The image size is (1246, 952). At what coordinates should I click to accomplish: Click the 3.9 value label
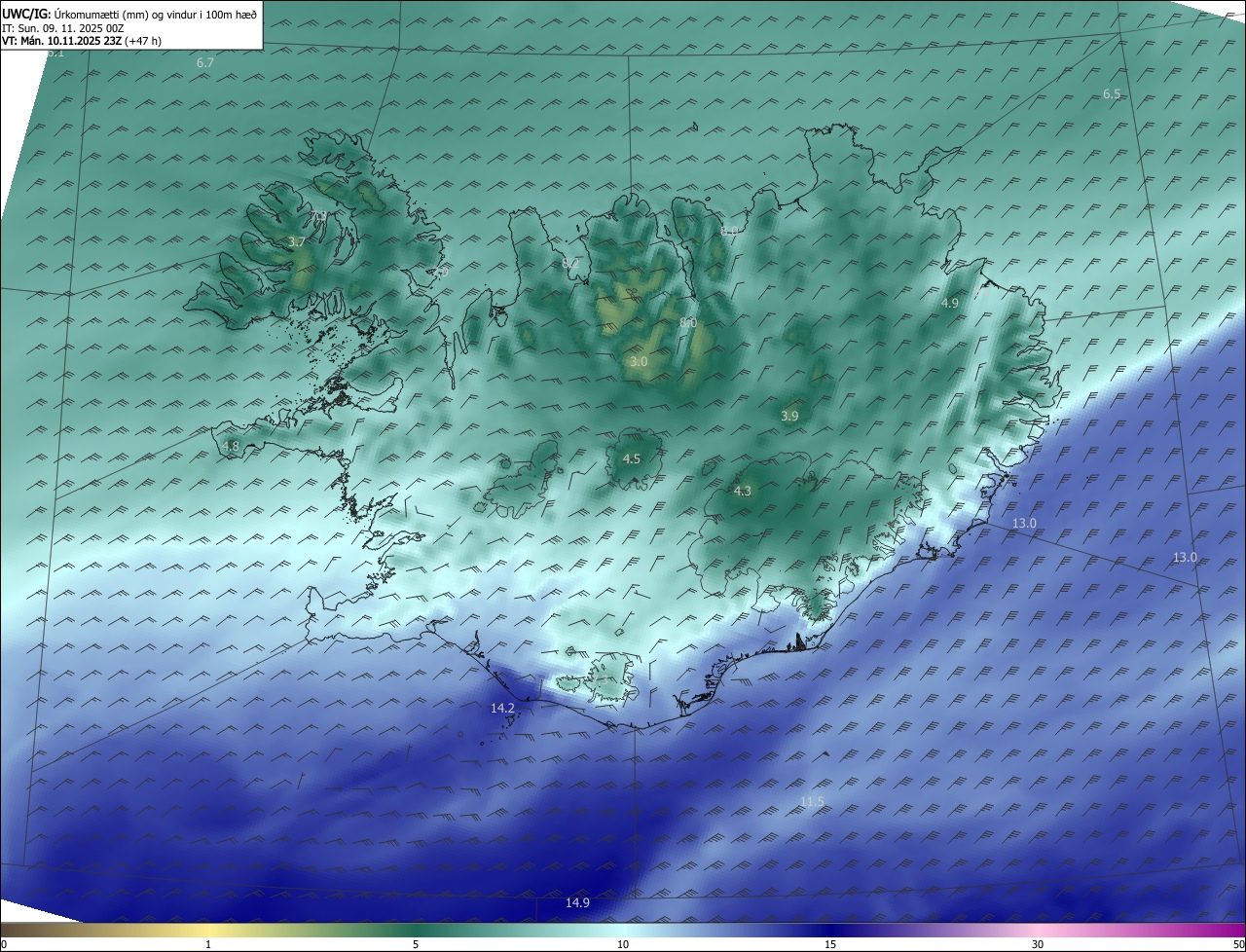click(x=789, y=416)
